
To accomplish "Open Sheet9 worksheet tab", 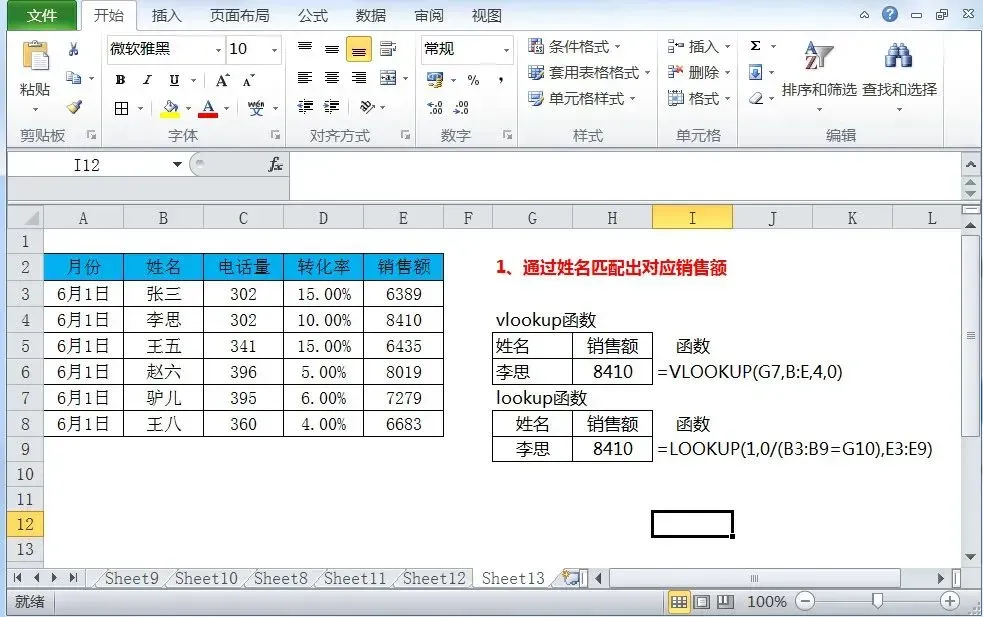I will tap(131, 578).
